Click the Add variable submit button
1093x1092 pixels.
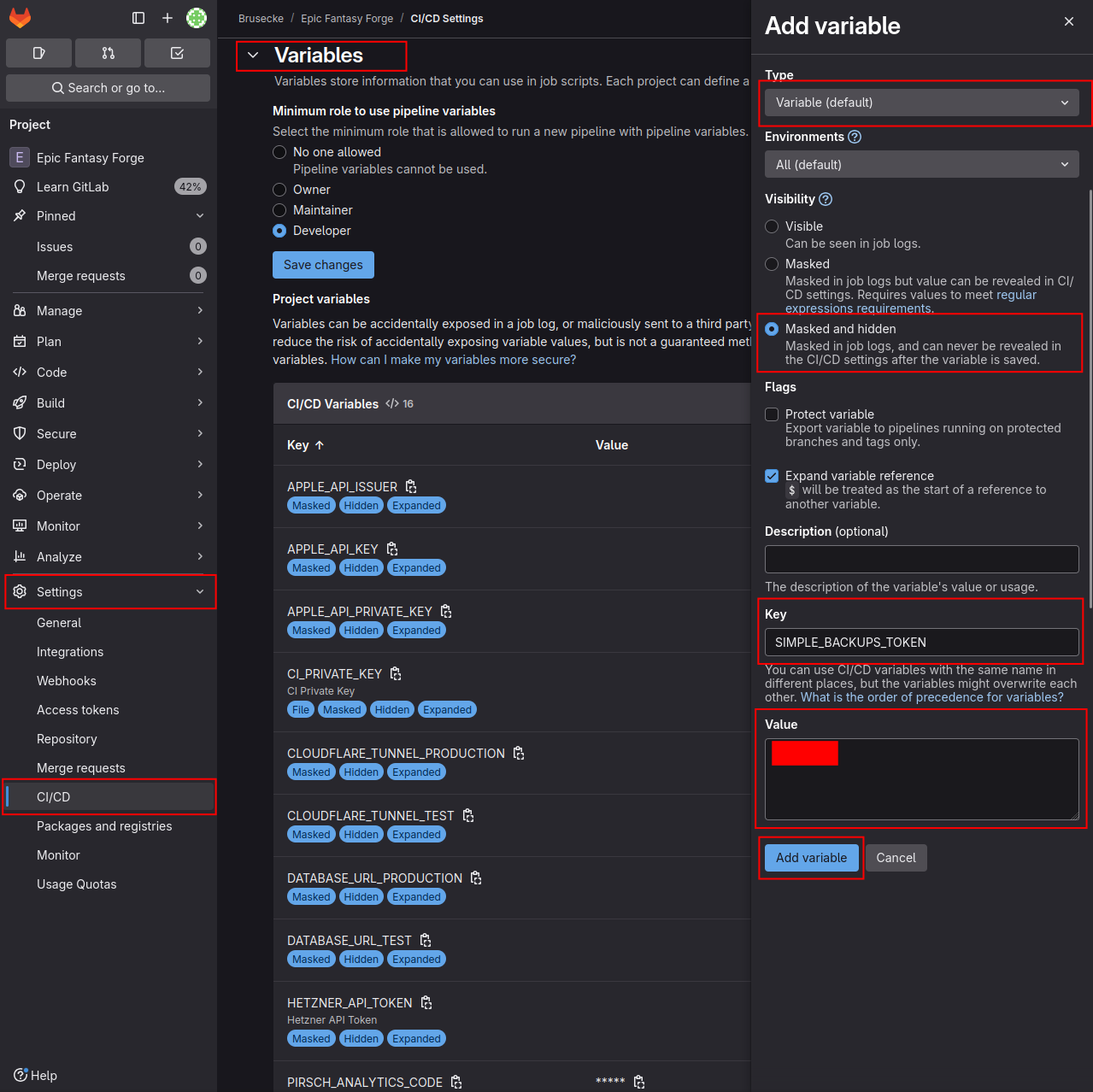811,858
